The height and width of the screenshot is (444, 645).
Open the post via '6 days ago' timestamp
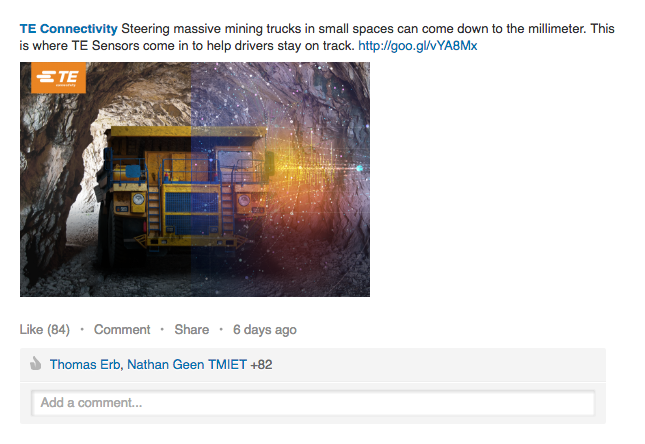pos(264,330)
